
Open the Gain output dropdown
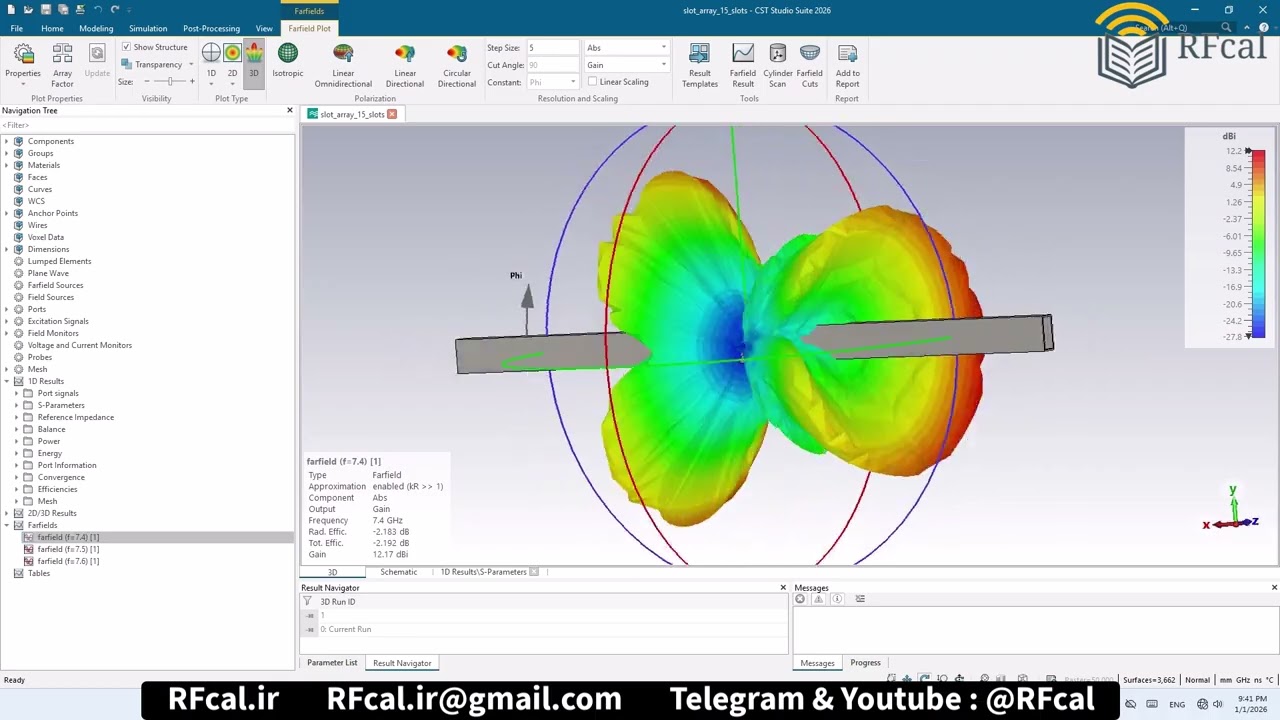627,65
